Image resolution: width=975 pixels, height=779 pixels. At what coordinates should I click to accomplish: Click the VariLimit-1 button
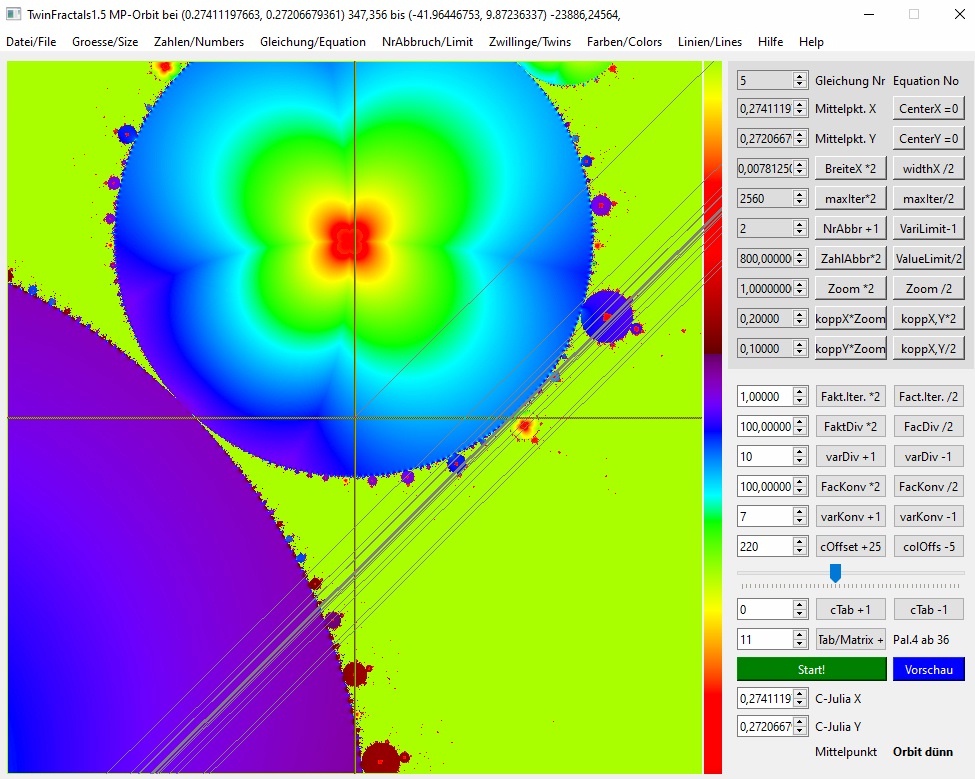[x=928, y=228]
